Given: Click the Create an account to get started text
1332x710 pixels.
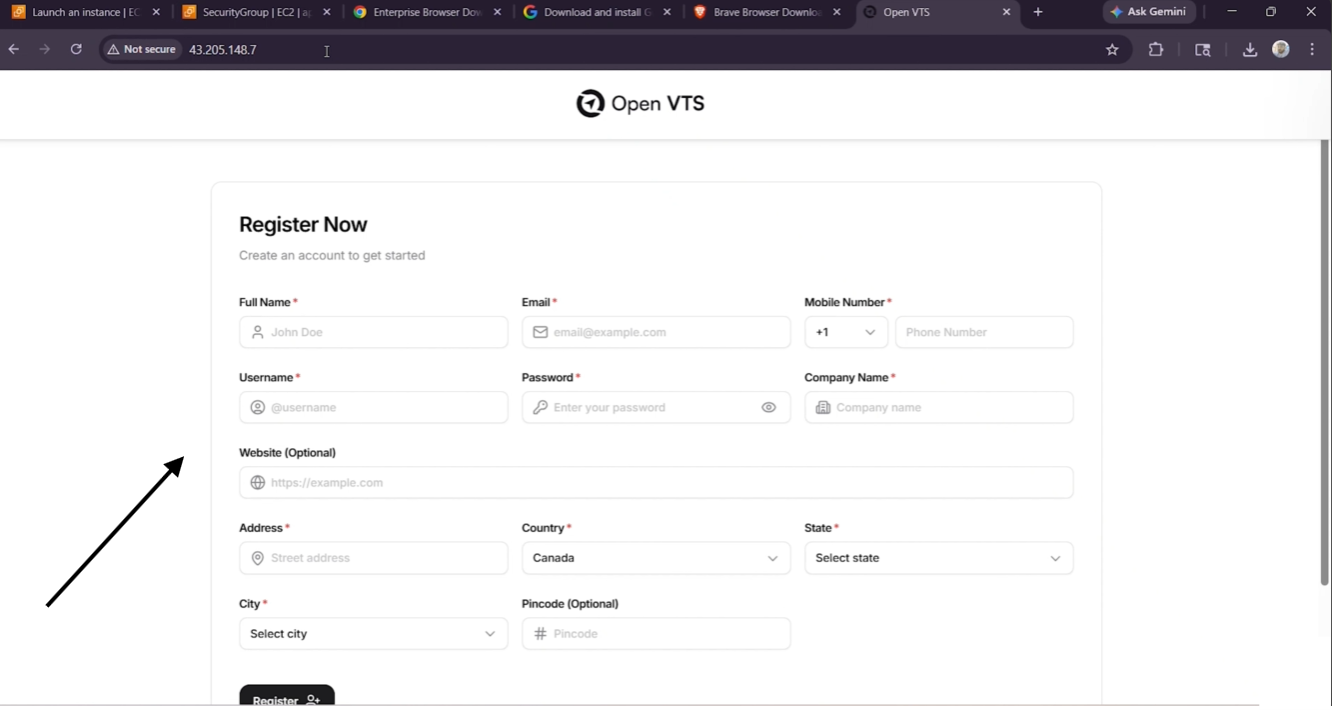Looking at the screenshot, I should click(x=332, y=255).
